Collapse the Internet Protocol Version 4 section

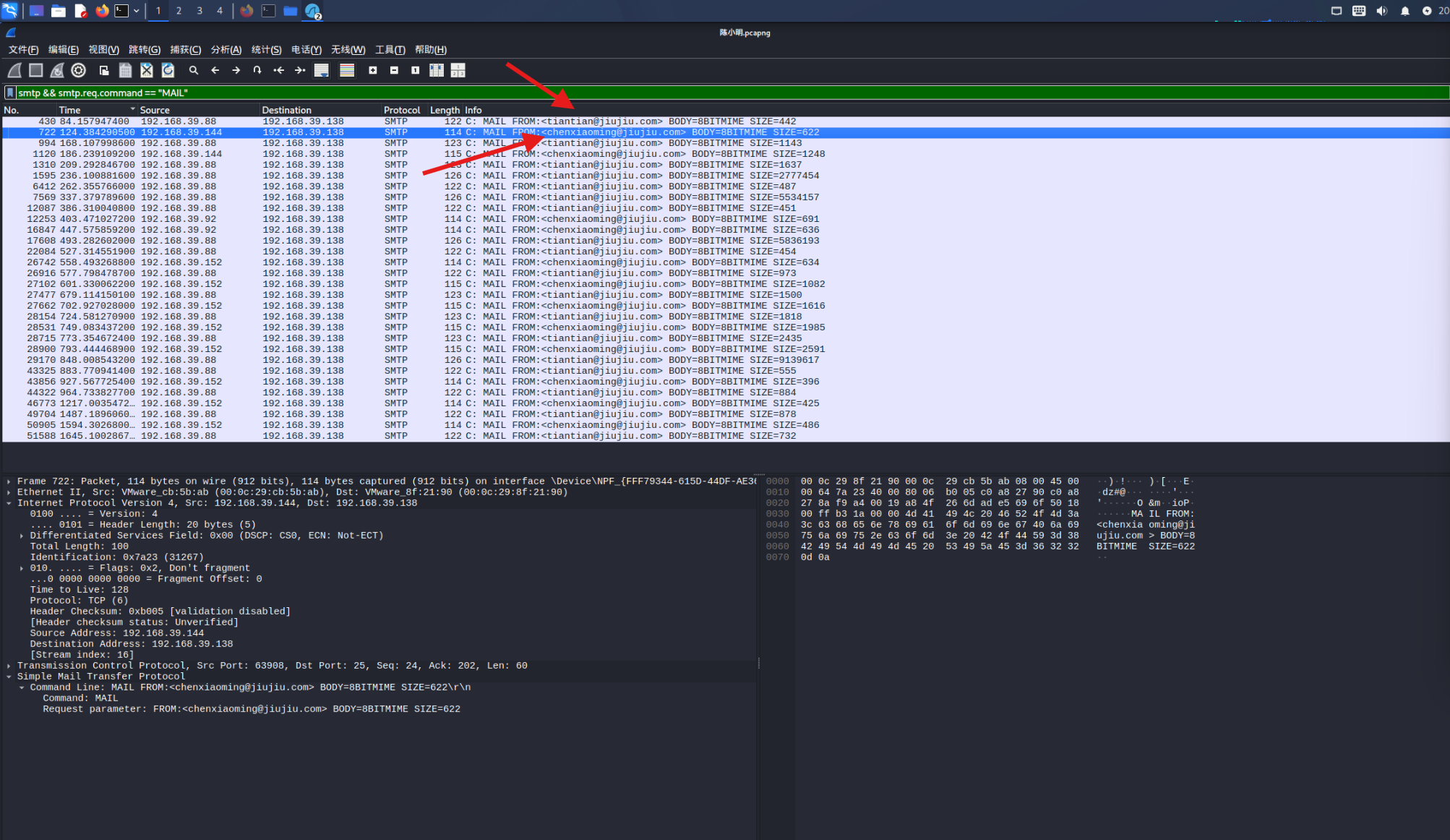pyautogui.click(x=9, y=503)
